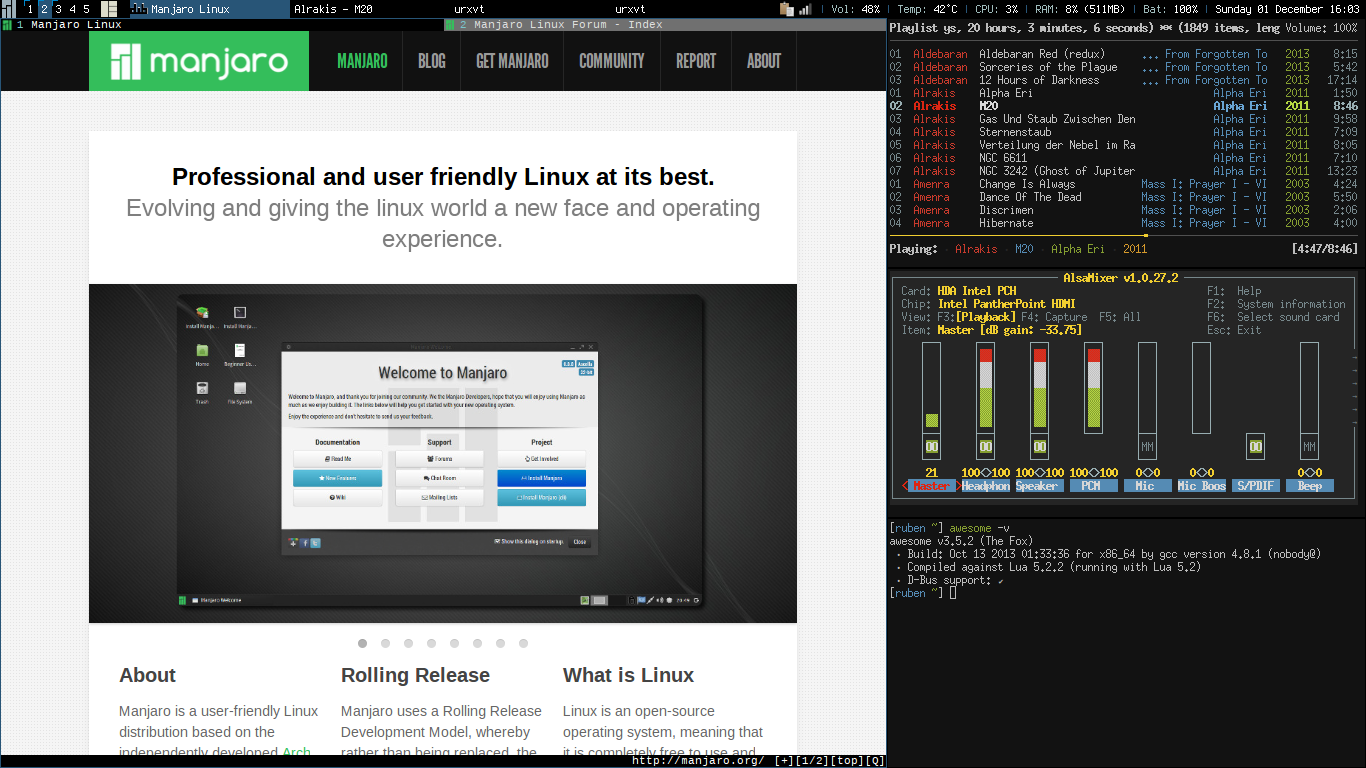Image resolution: width=1366 pixels, height=768 pixels.
Task: Click the 'Temp: 42°C' status widget
Action: (928, 9)
